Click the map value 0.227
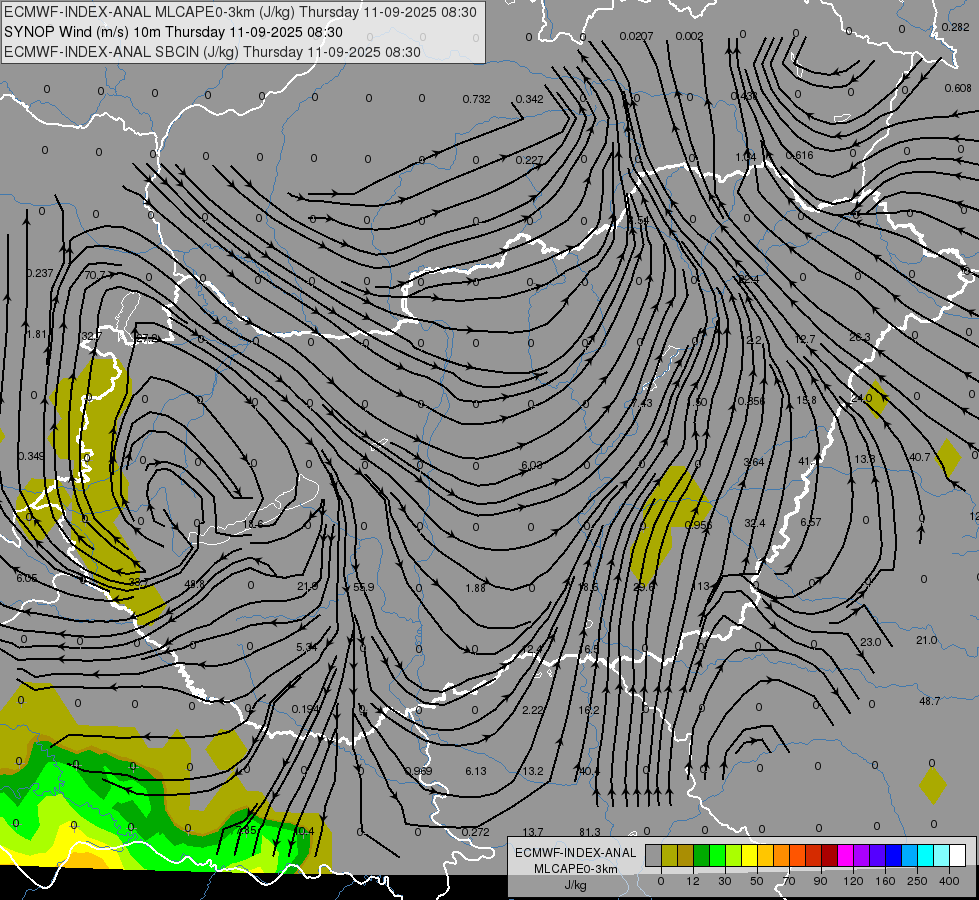 [x=529, y=161]
